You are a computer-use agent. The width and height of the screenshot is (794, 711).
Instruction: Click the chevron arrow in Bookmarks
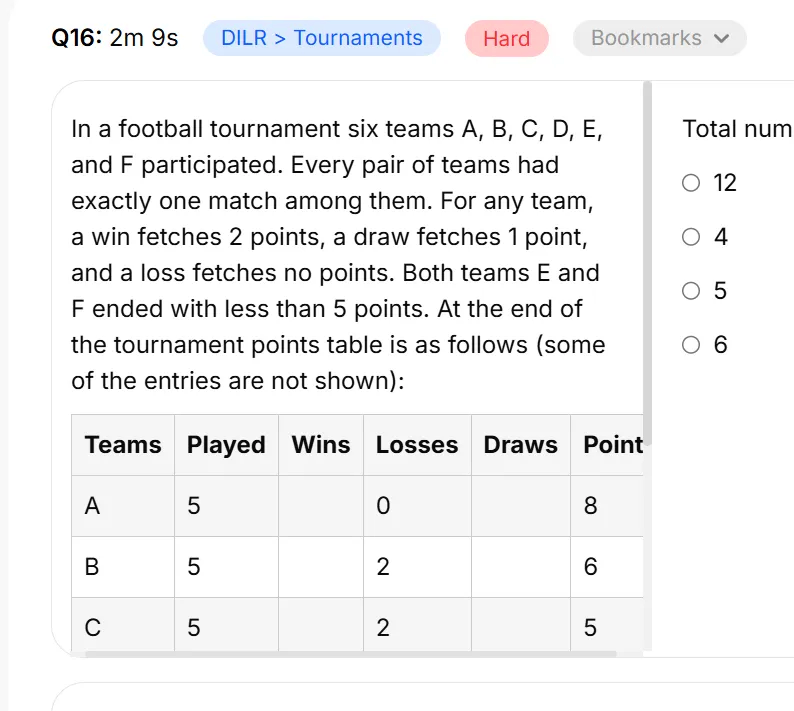click(x=722, y=38)
